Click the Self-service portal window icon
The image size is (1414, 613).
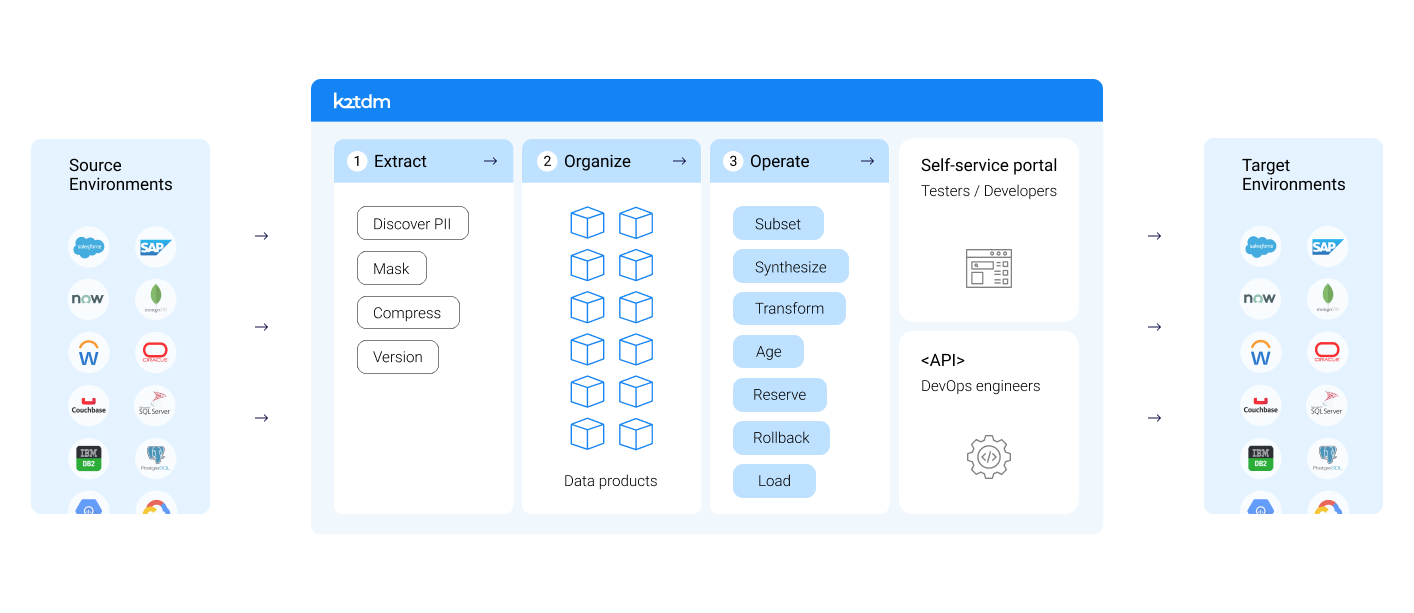[988, 268]
